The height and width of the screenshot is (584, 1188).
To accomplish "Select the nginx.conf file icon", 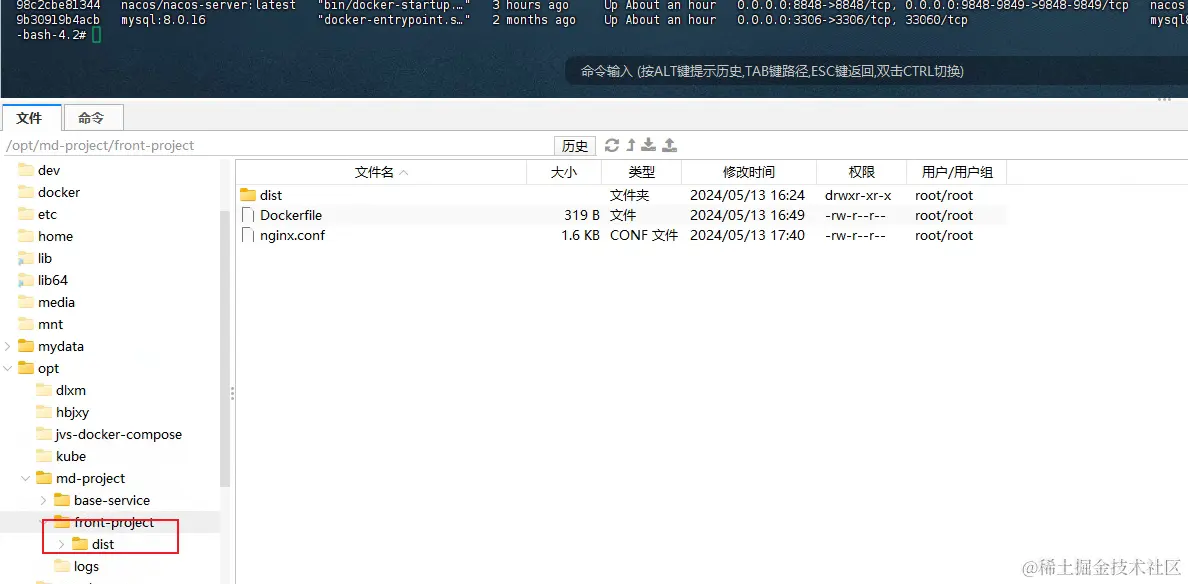I will (248, 236).
